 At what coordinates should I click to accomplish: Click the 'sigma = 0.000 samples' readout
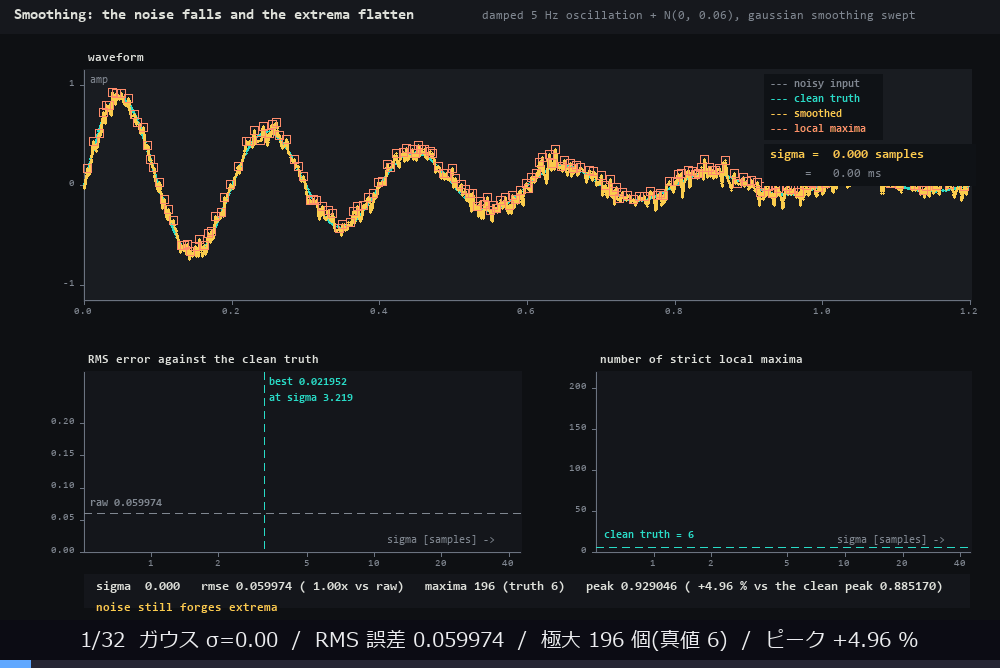coord(846,154)
